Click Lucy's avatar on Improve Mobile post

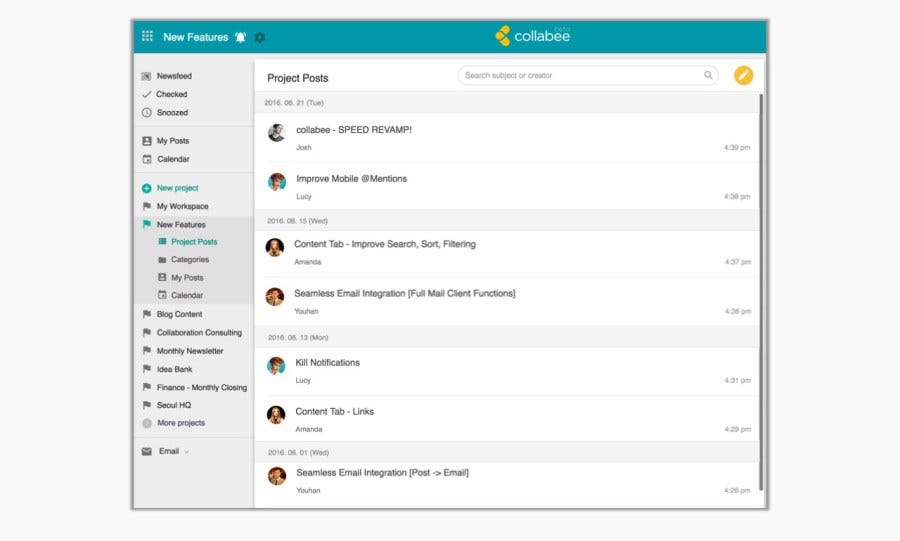click(x=277, y=182)
